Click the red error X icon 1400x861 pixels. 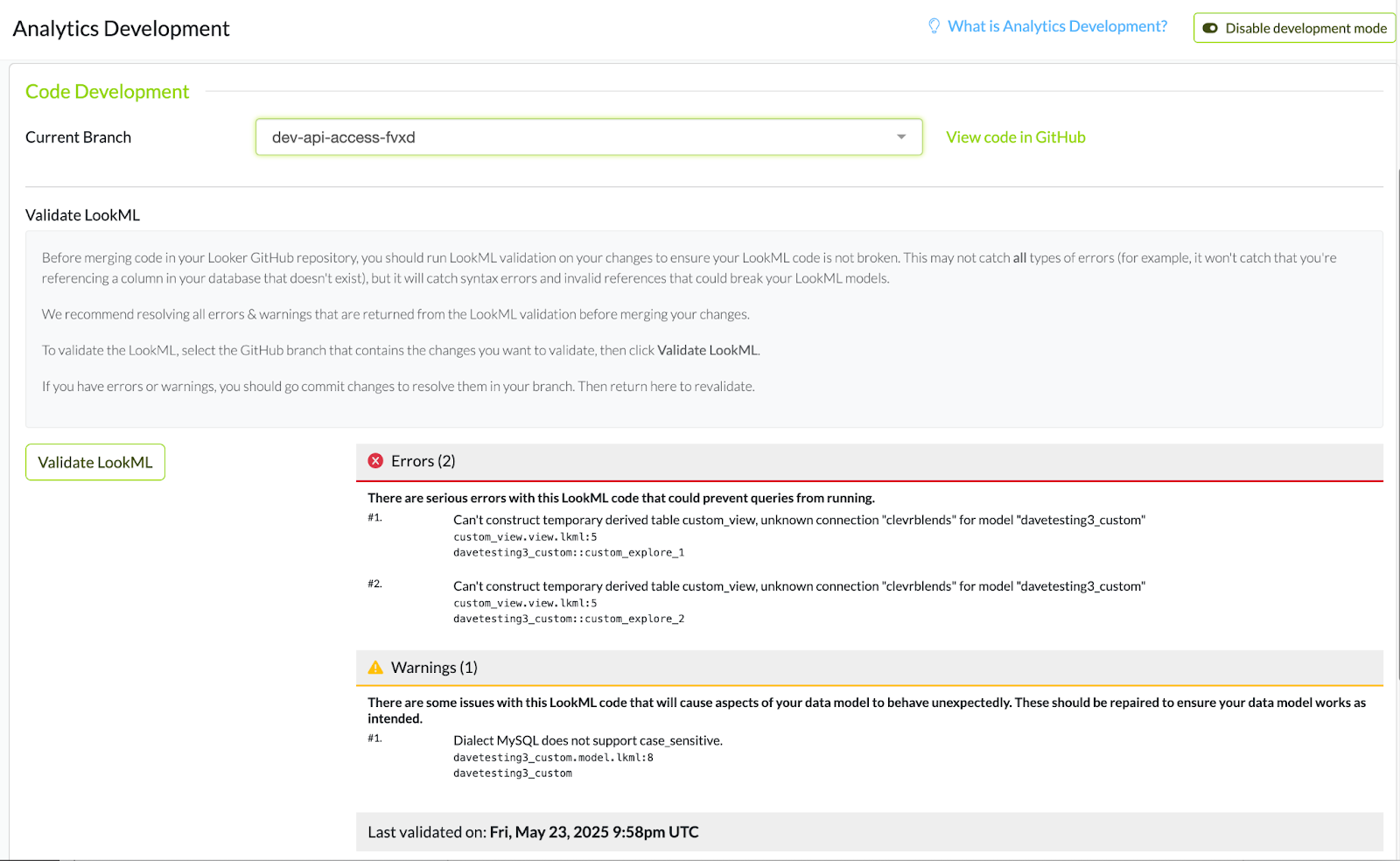(x=375, y=461)
